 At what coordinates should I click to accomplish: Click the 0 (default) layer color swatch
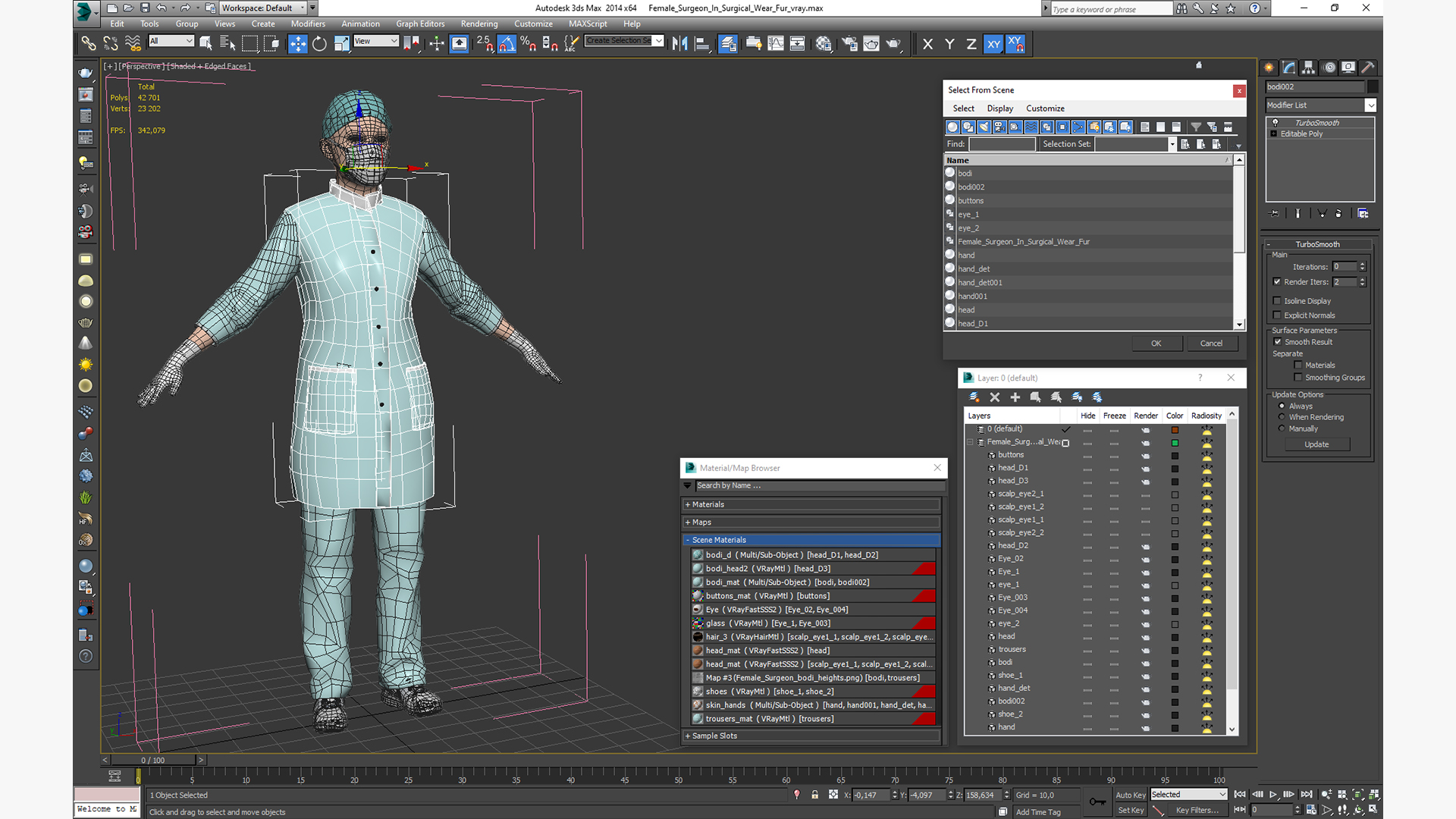(1175, 430)
